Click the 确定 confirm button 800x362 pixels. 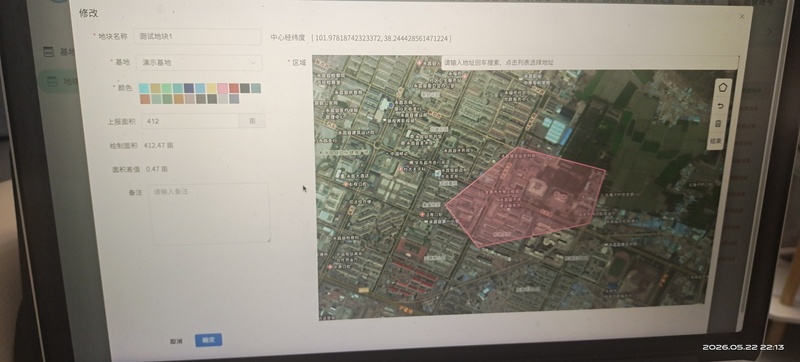[208, 340]
